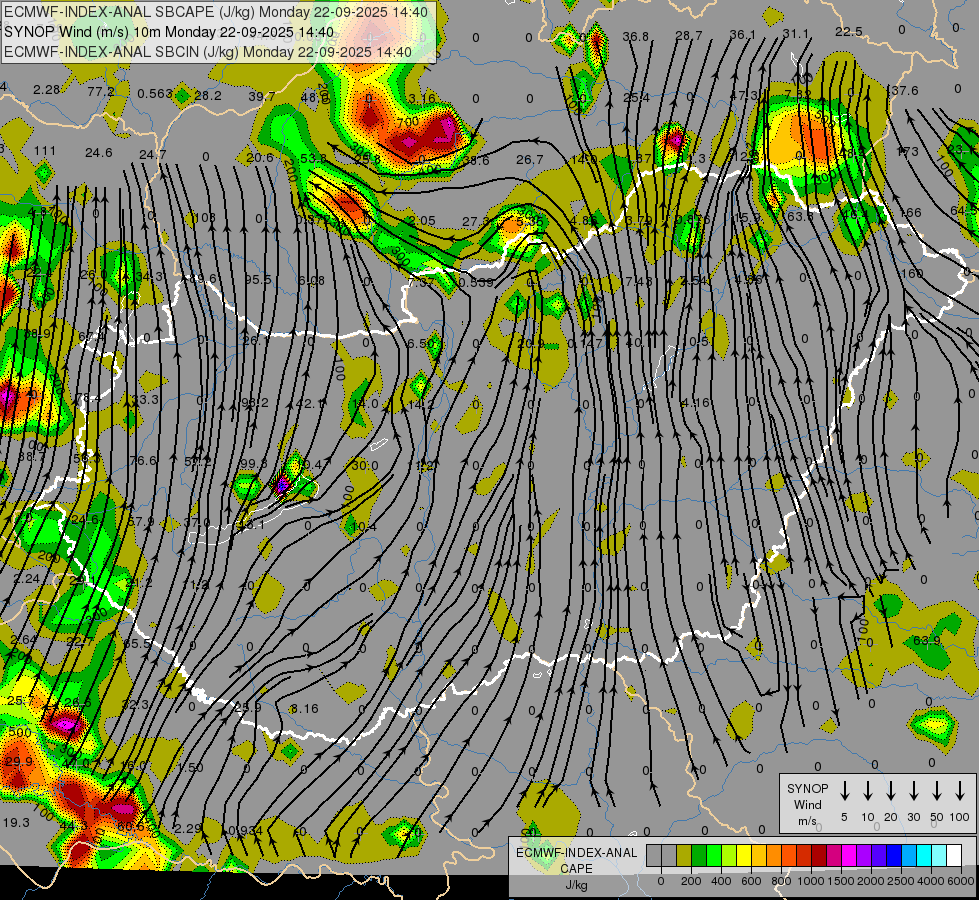Click the SYNOP Wind m/s legend label
The image size is (979, 900).
[807, 804]
